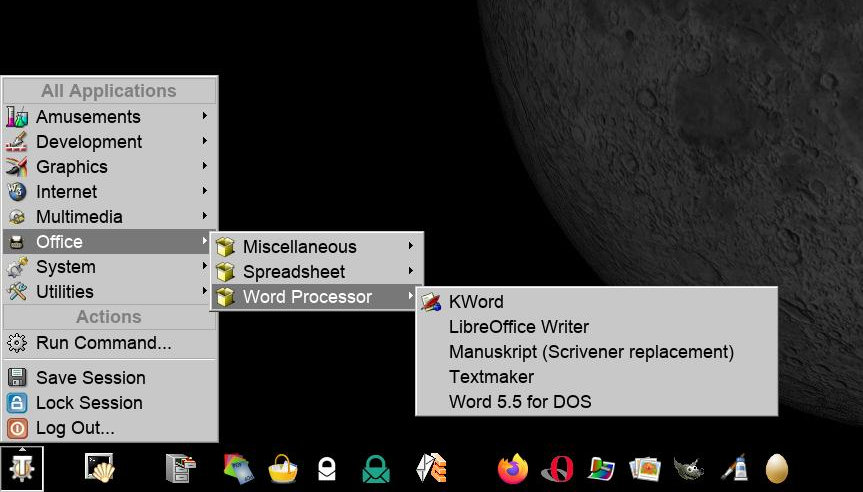Viewport: 863px width, 492px height.
Task: Click the Utilities crossed tools icon
Action: (17, 292)
